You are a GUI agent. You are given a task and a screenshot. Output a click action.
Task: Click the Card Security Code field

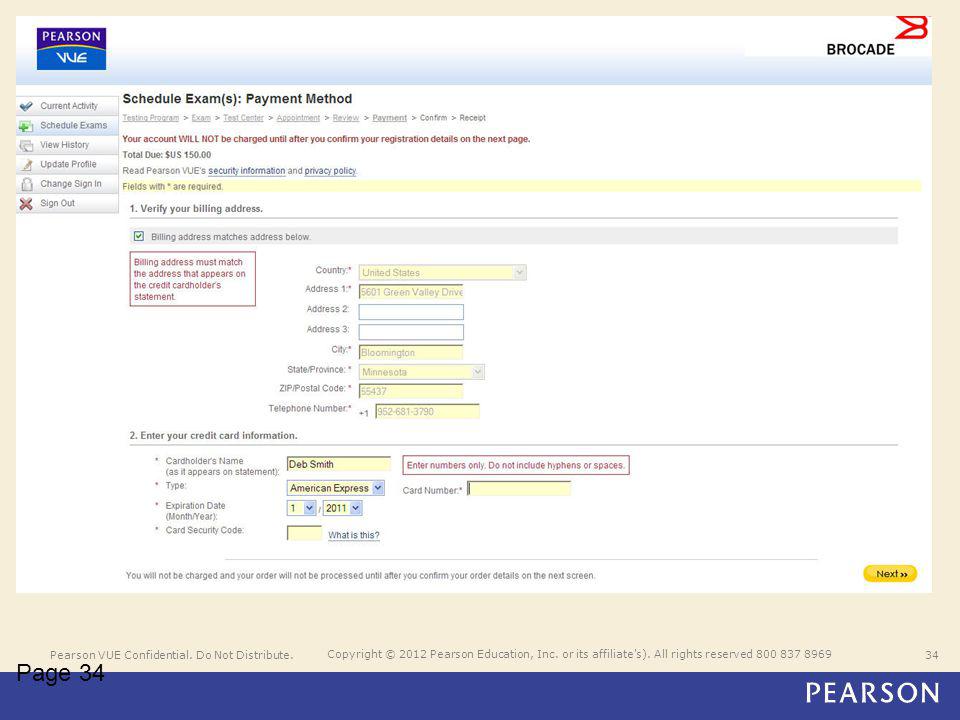(304, 533)
